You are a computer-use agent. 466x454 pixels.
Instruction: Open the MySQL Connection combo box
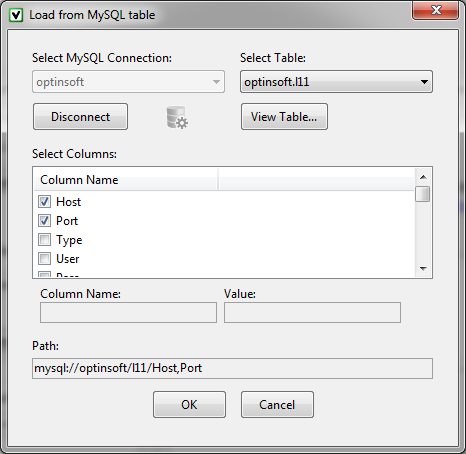pyautogui.click(x=128, y=82)
